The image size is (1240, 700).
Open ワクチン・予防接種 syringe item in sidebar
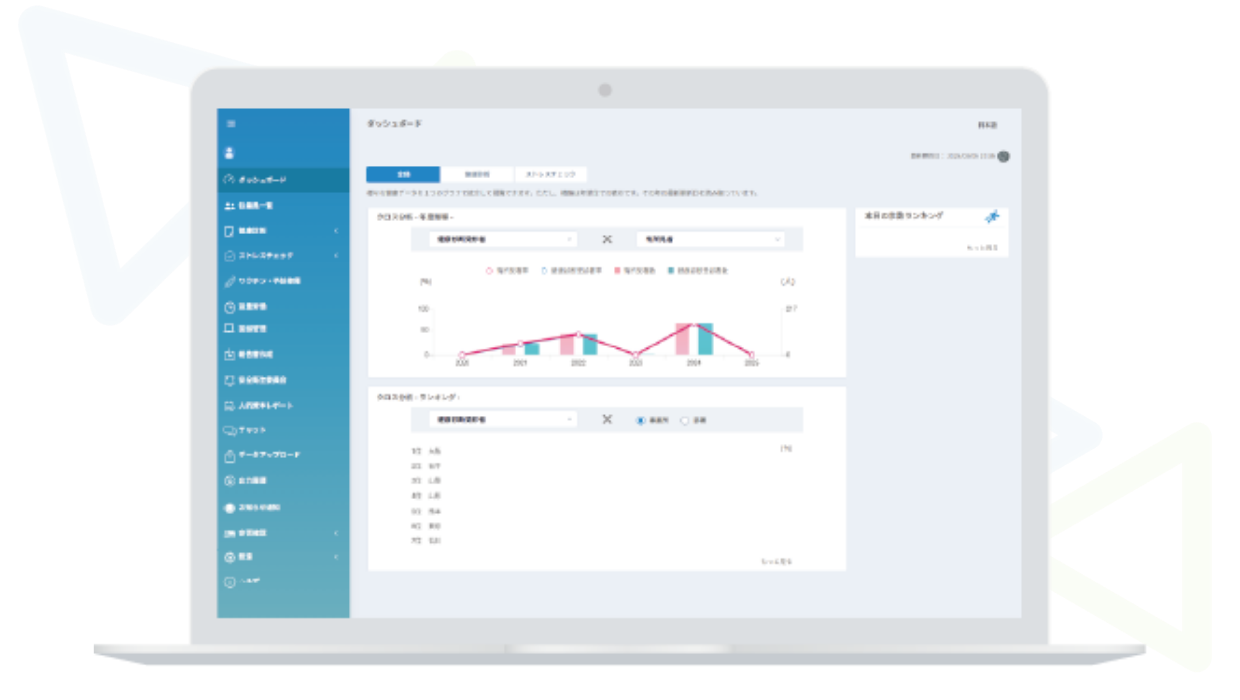click(262, 281)
